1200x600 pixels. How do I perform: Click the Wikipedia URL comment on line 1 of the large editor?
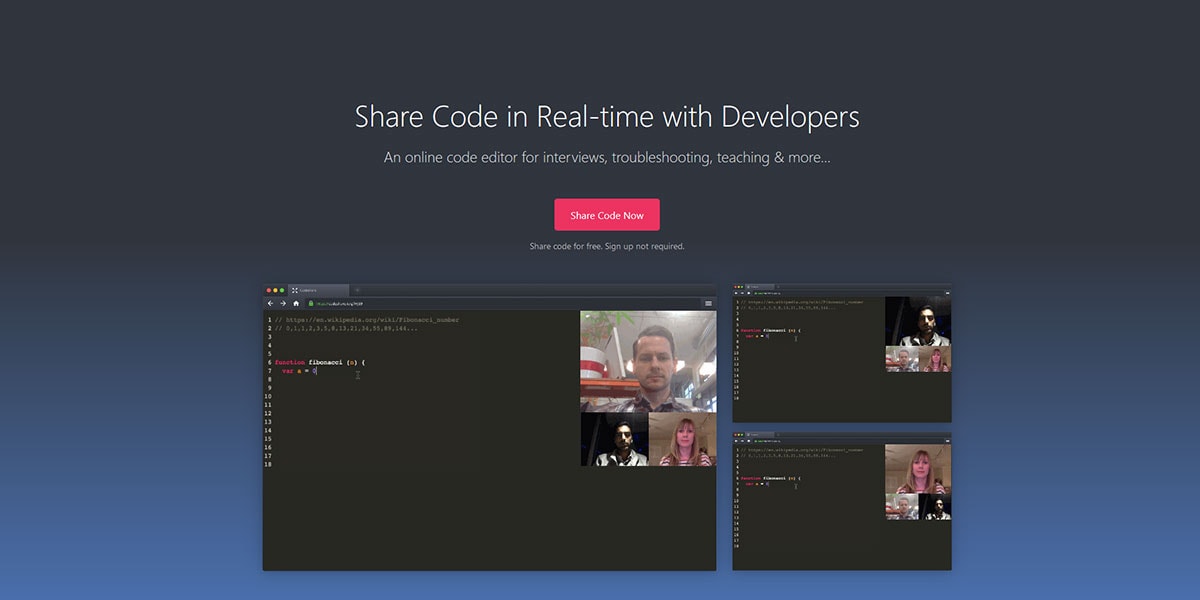[x=370, y=320]
